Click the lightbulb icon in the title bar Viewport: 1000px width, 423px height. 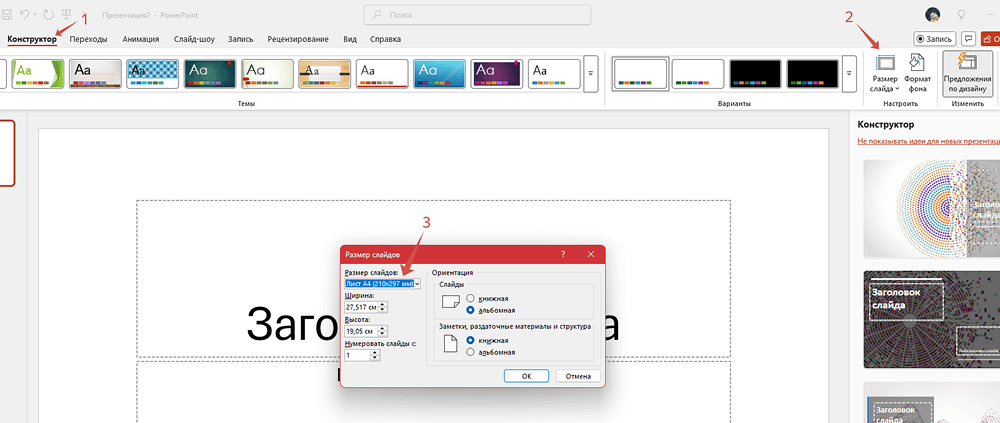[961, 15]
